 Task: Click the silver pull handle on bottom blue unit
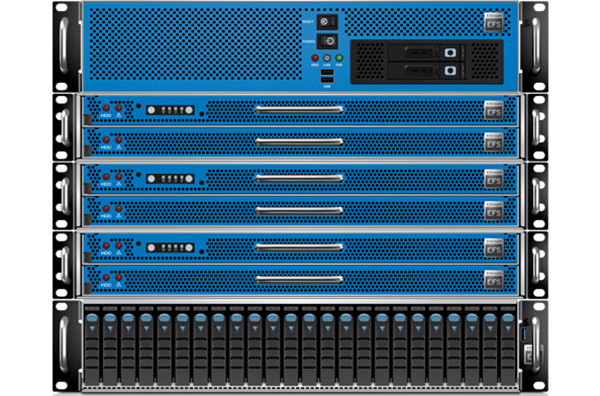pyautogui.click(x=299, y=280)
